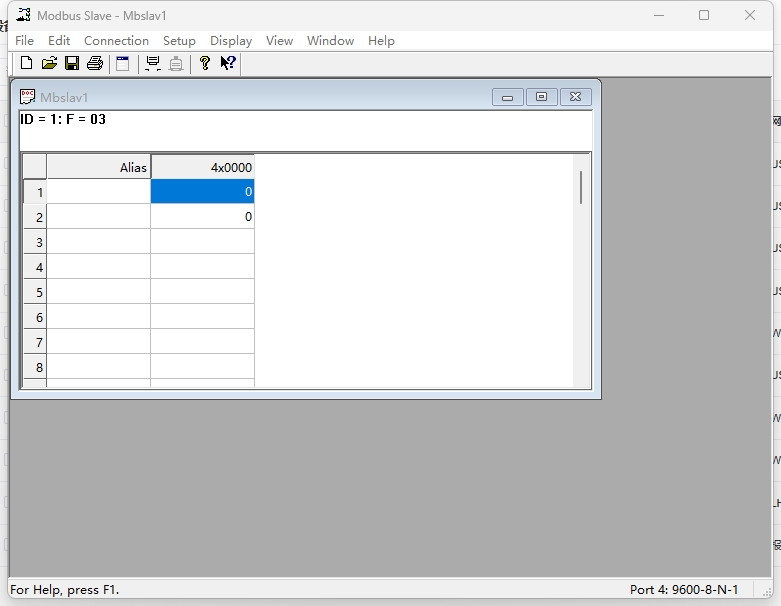Open the Display menu
The image size is (781, 606).
(x=231, y=41)
